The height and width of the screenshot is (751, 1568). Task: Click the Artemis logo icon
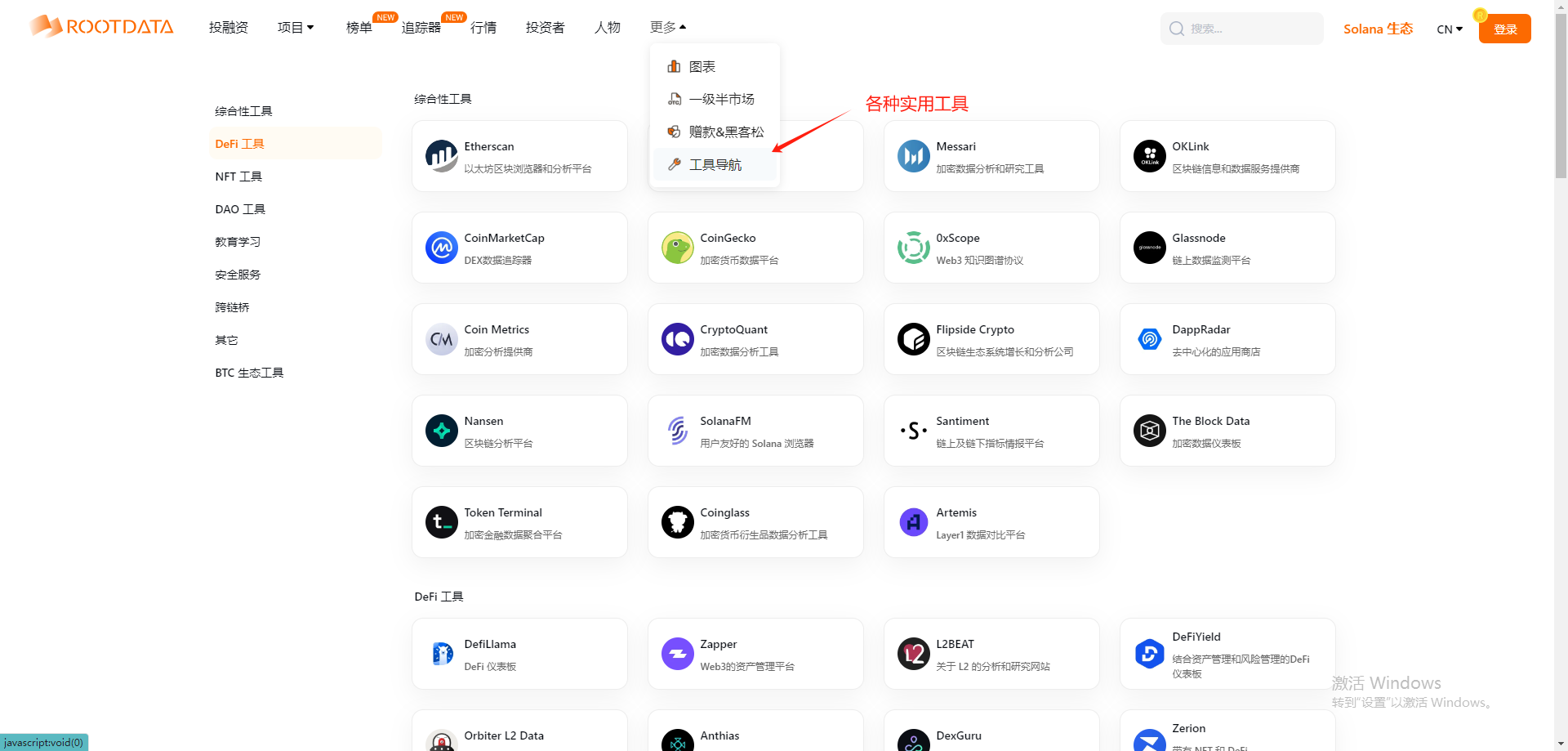pyautogui.click(x=914, y=522)
